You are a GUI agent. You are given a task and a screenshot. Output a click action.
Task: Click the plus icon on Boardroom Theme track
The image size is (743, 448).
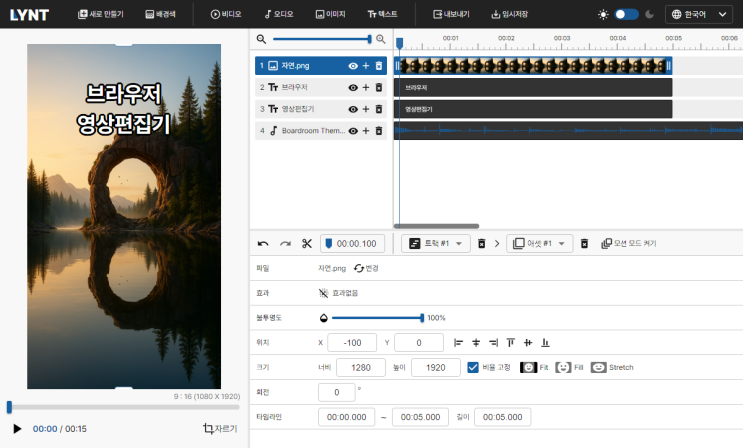pyautogui.click(x=366, y=131)
